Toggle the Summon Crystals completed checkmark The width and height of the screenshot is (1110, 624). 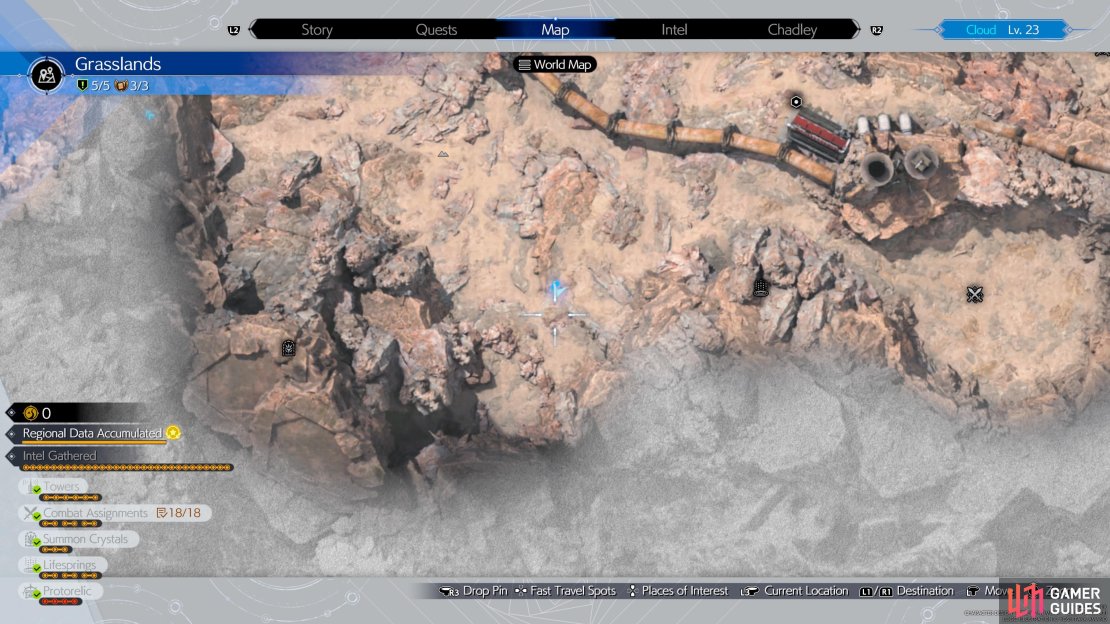coord(37,542)
